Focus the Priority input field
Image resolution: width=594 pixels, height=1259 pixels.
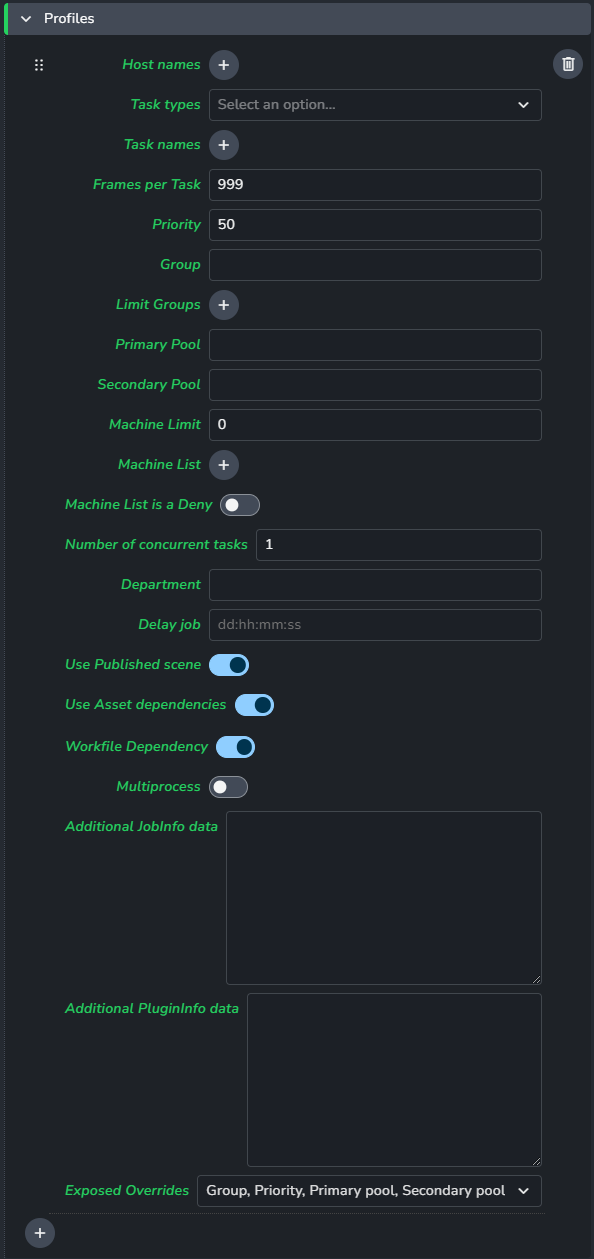(375, 225)
